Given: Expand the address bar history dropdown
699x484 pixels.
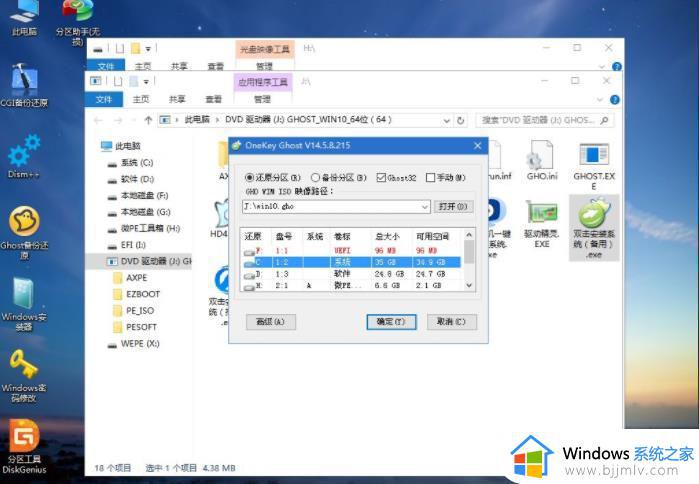Looking at the screenshot, I should tap(446, 120).
